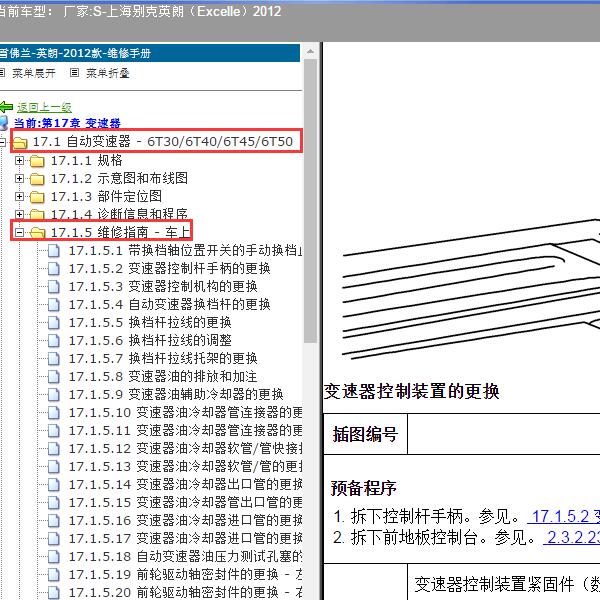Open page 17.1.5.5 换档杆拉线的更换
600x600 pixels.
[x=150, y=323]
